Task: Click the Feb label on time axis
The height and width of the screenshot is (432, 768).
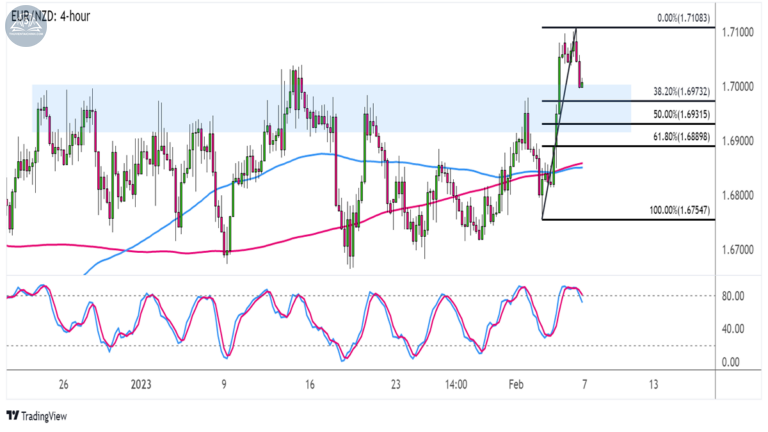Action: pos(516,384)
